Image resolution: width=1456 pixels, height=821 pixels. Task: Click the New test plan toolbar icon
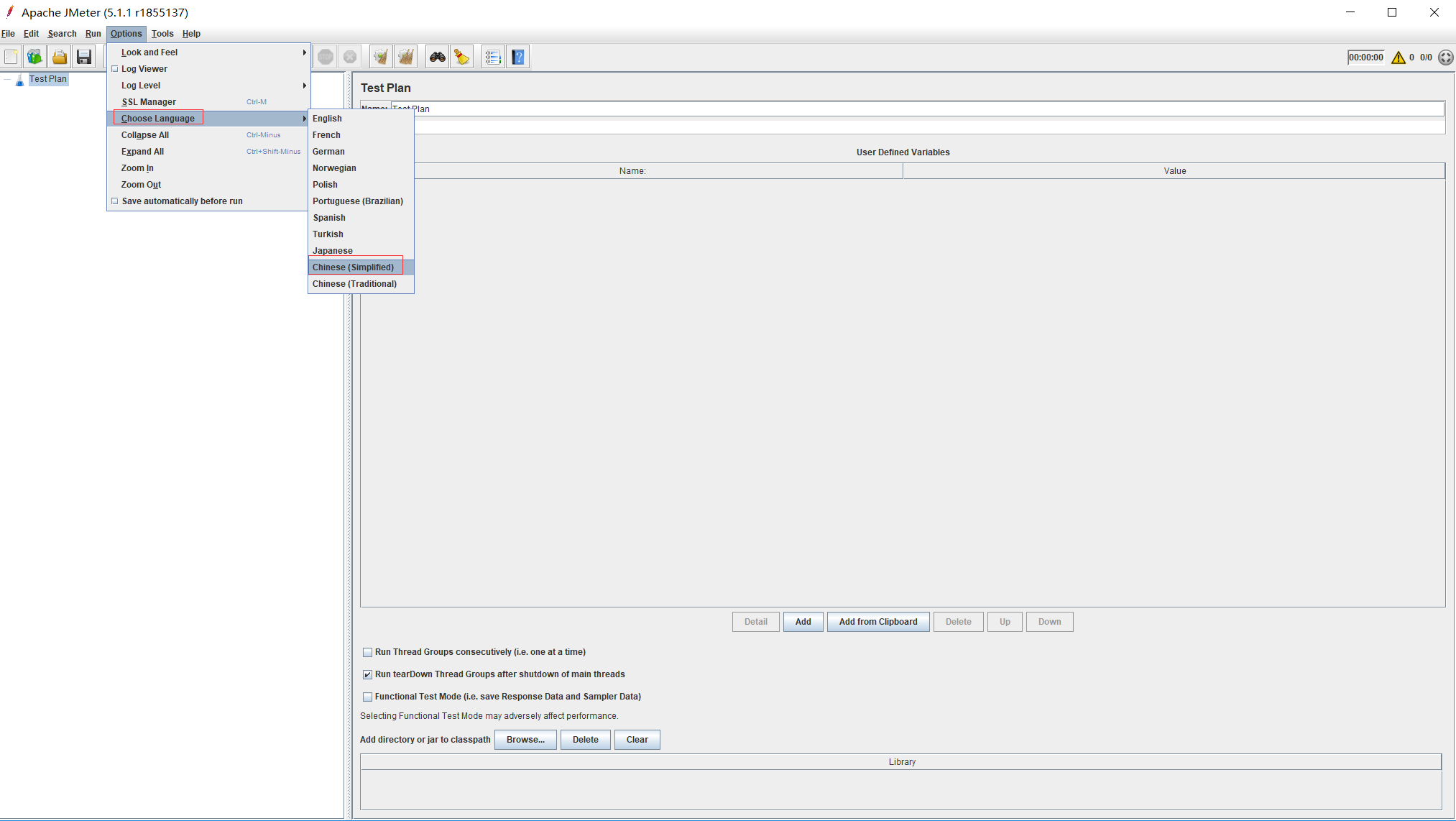coord(11,57)
